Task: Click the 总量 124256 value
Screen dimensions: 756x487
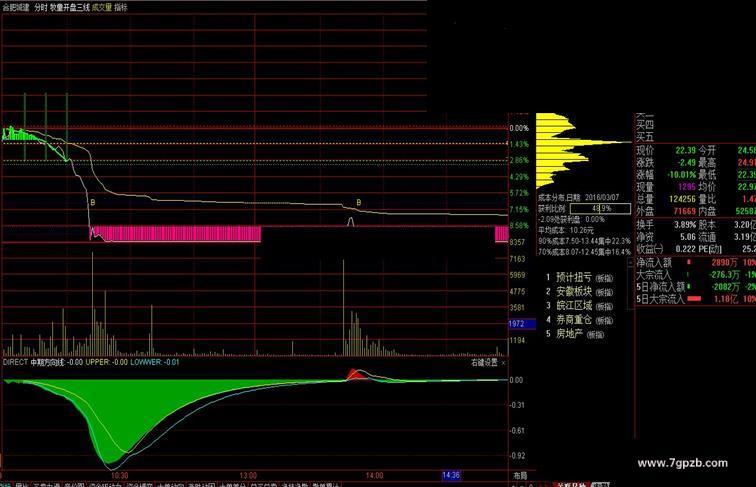Action: pyautogui.click(x=682, y=199)
